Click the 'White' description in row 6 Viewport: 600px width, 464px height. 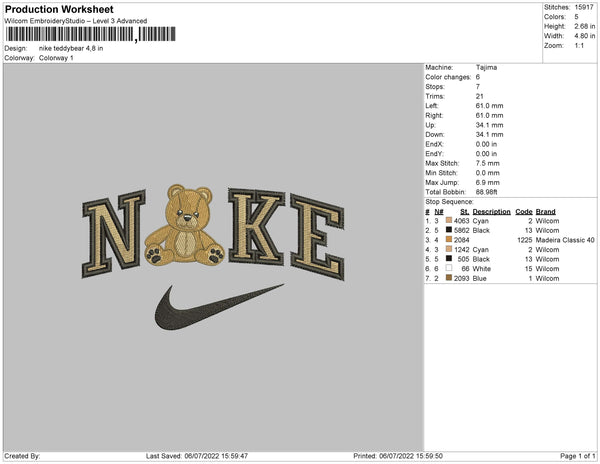[481, 269]
